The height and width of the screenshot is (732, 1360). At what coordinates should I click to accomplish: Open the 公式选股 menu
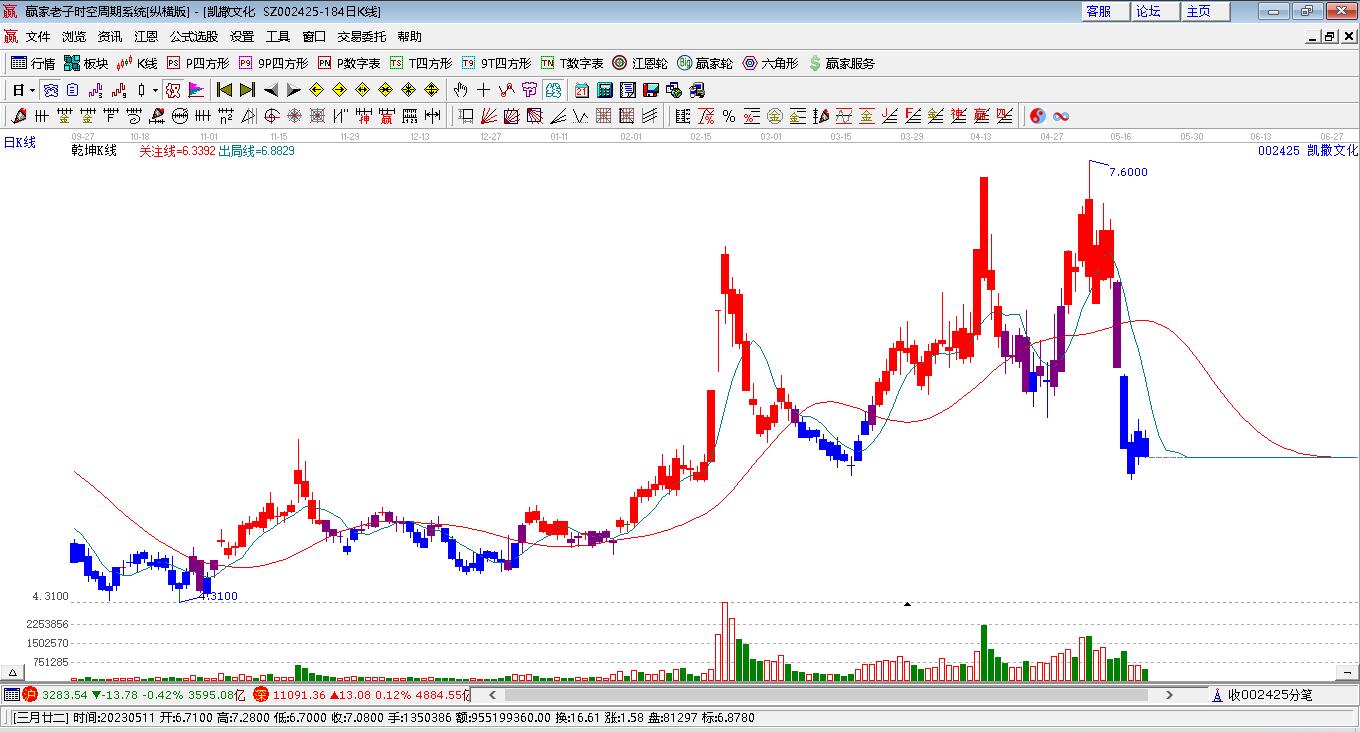[x=194, y=37]
